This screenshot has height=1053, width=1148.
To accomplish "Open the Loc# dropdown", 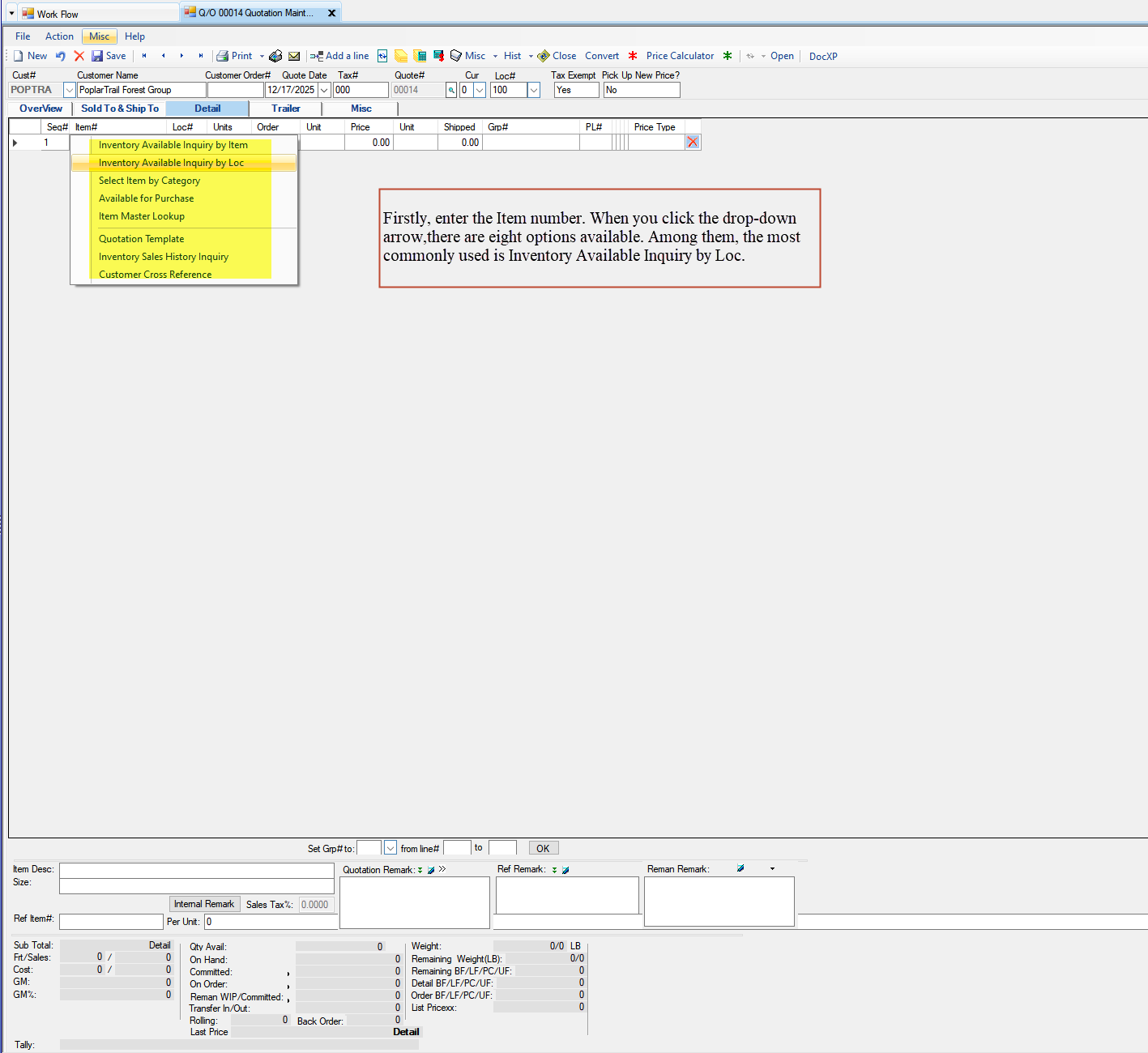I will [534, 89].
